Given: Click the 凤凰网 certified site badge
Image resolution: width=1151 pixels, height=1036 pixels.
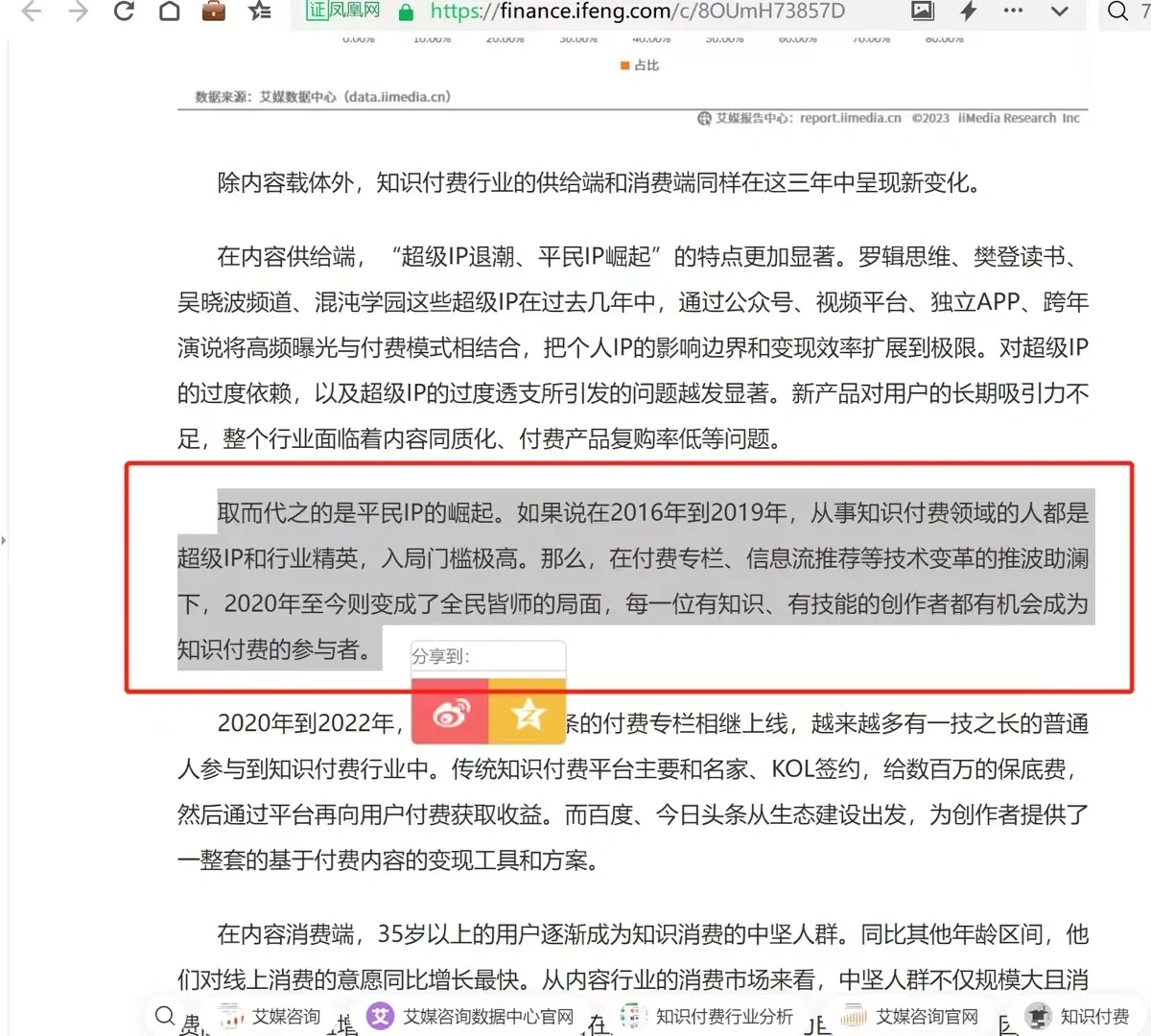Looking at the screenshot, I should (343, 11).
